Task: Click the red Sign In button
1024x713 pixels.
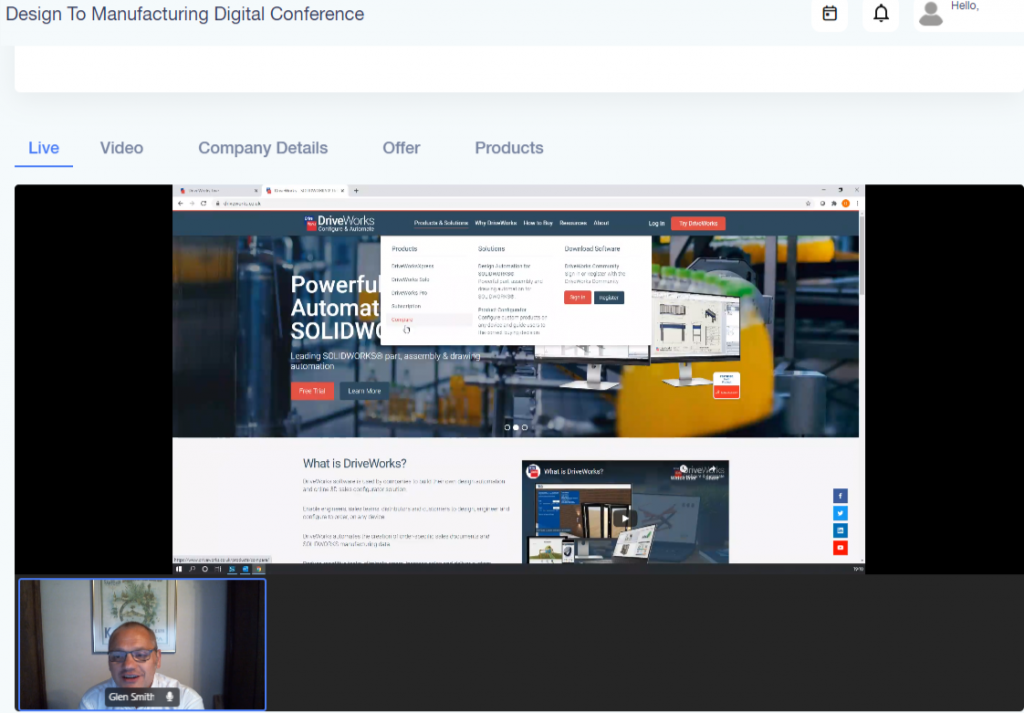Action: [x=577, y=298]
